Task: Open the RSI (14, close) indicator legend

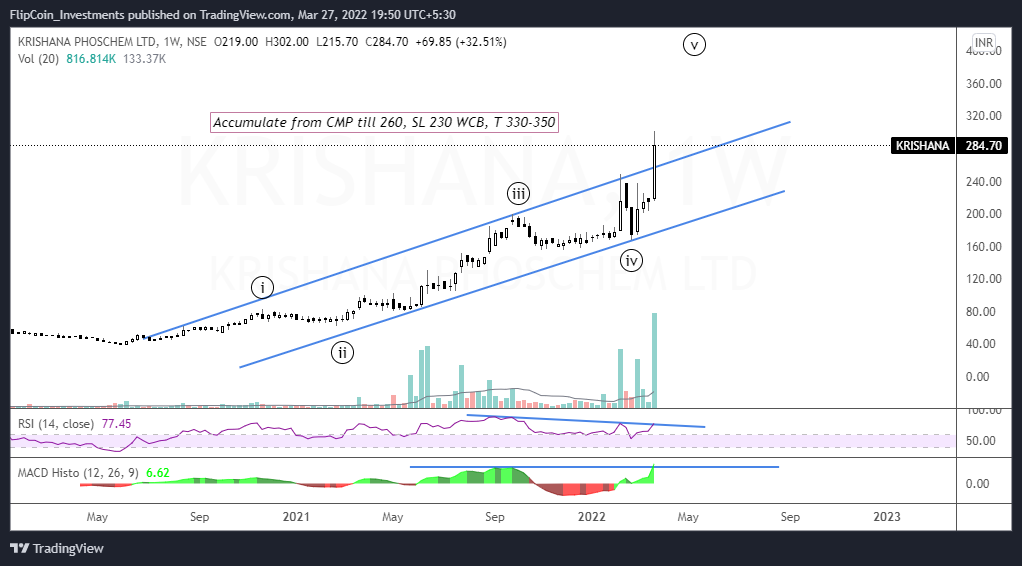Action: (x=56, y=424)
